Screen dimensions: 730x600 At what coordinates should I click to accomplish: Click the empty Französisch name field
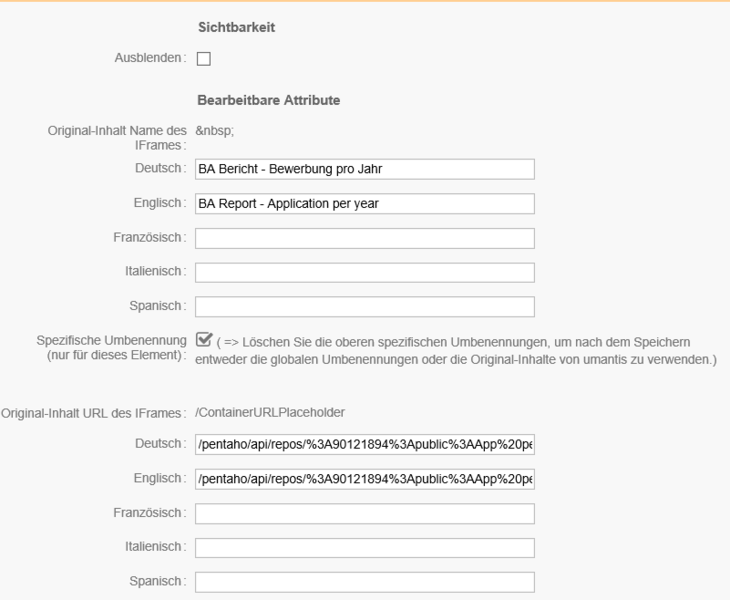click(x=364, y=238)
